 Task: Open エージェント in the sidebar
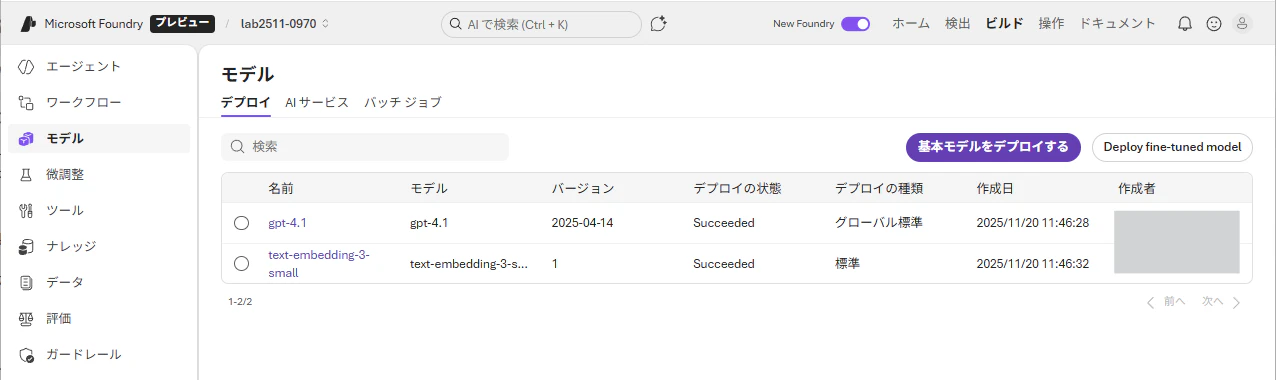point(99,67)
